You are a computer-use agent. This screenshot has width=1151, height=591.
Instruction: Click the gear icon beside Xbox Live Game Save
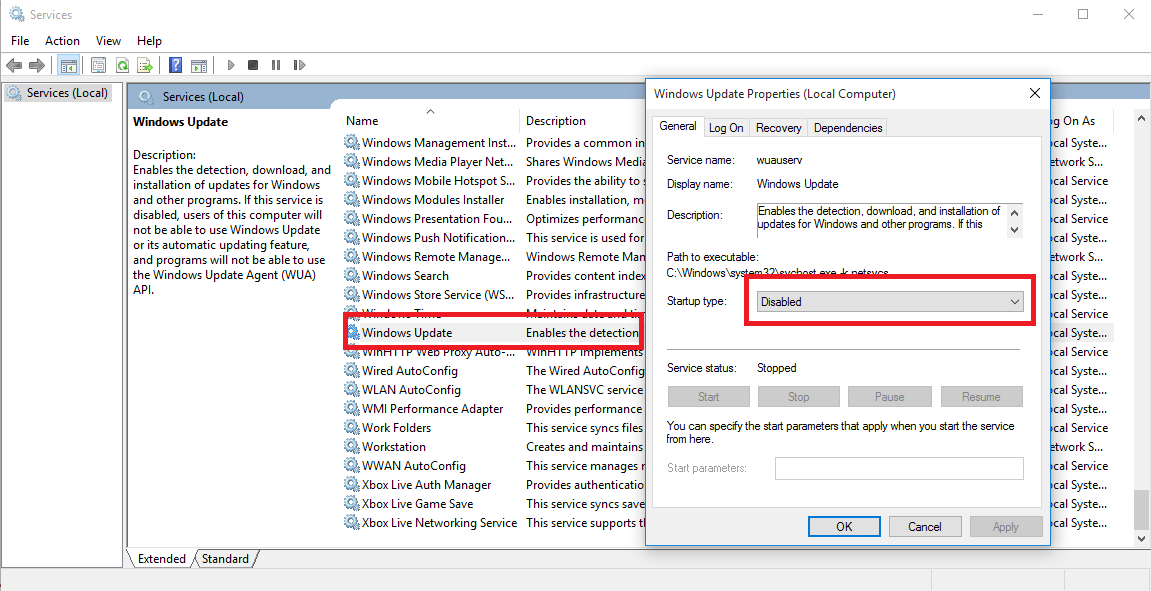click(x=352, y=504)
